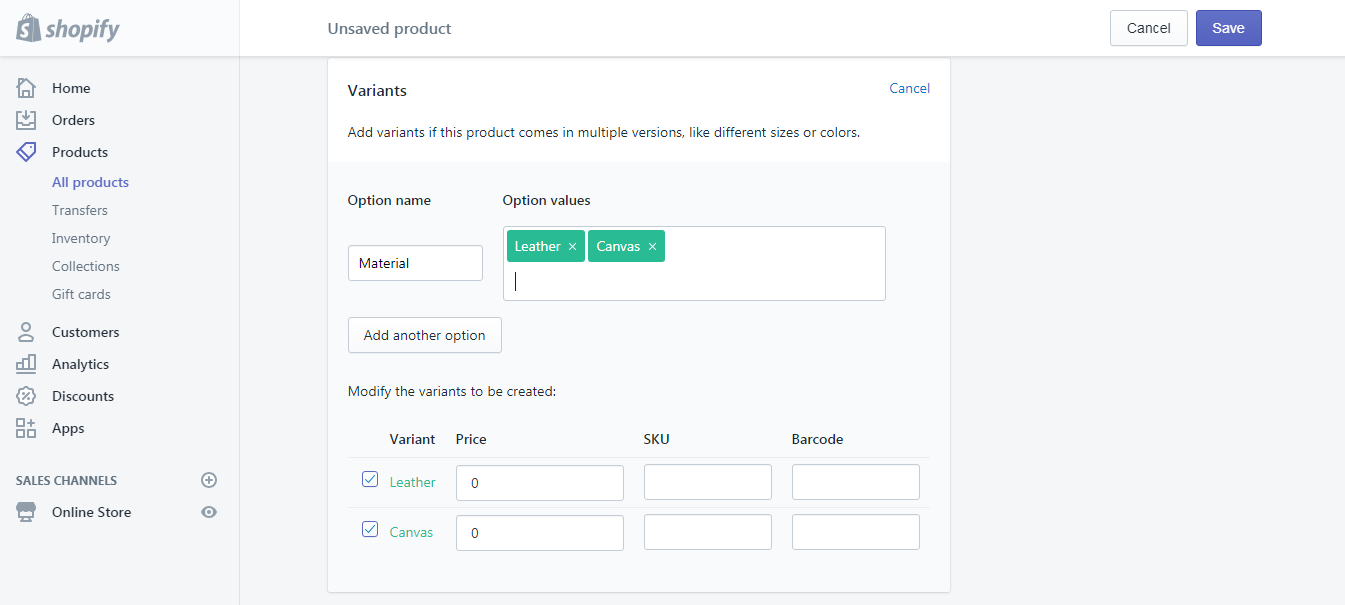Click the Variants card heading
This screenshot has width=1345, height=605.
(377, 90)
